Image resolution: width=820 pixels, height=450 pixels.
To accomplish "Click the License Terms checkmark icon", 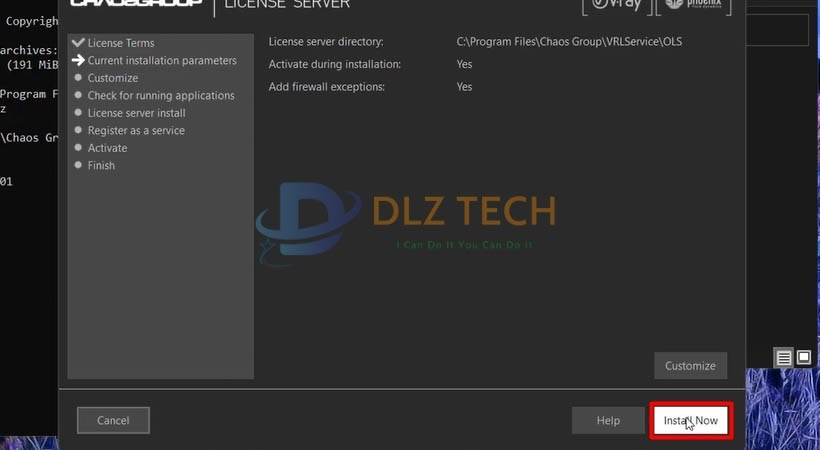I will pos(78,42).
